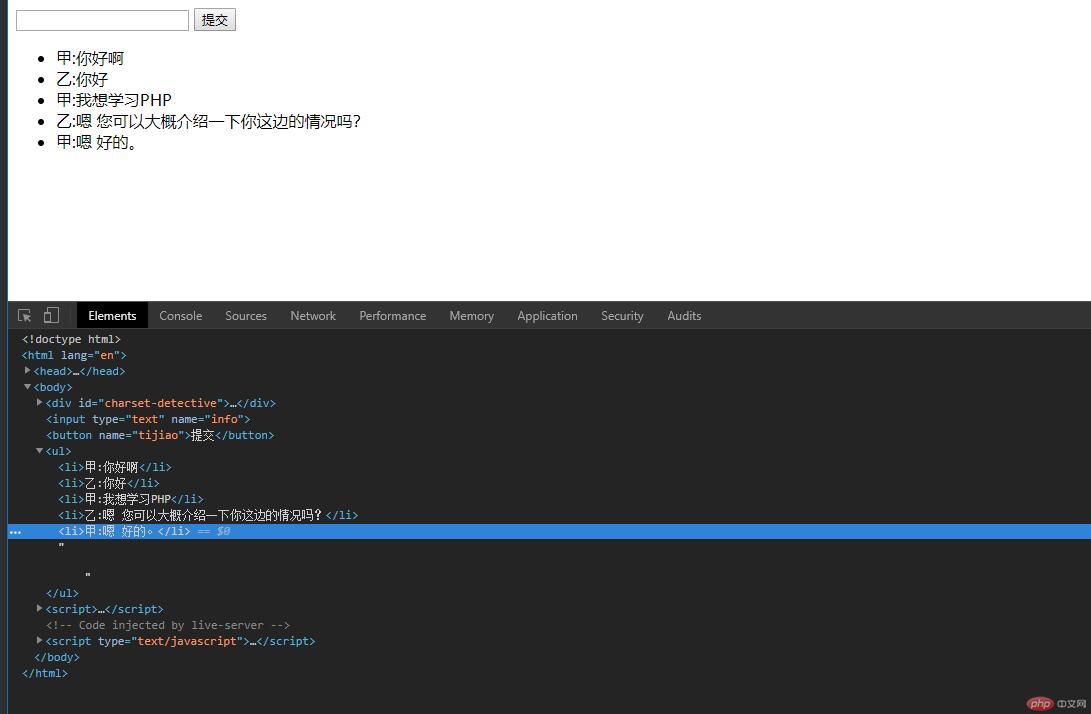This screenshot has height=714, width=1091.
Task: Open the Performance tab
Action: tap(392, 315)
